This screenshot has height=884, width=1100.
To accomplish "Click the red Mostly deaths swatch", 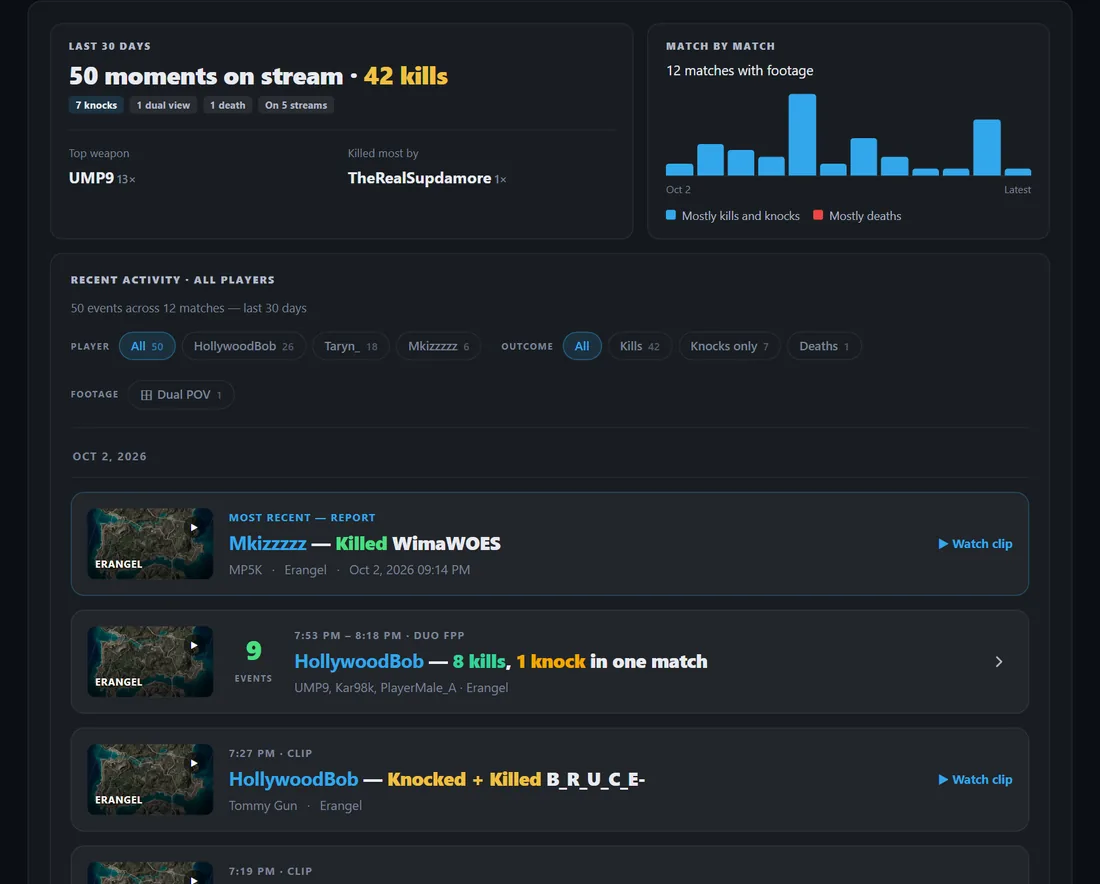I will click(x=817, y=215).
